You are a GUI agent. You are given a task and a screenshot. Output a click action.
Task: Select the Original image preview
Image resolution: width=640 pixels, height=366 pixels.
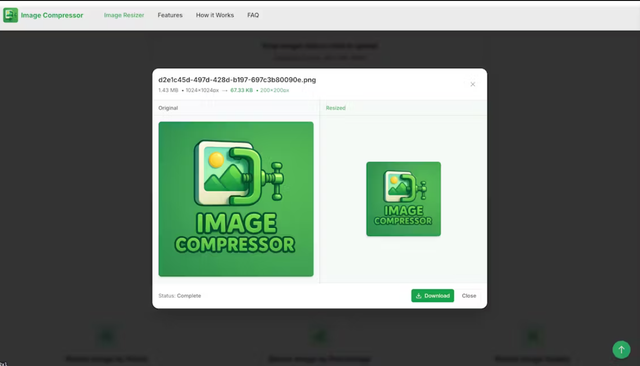coord(236,199)
